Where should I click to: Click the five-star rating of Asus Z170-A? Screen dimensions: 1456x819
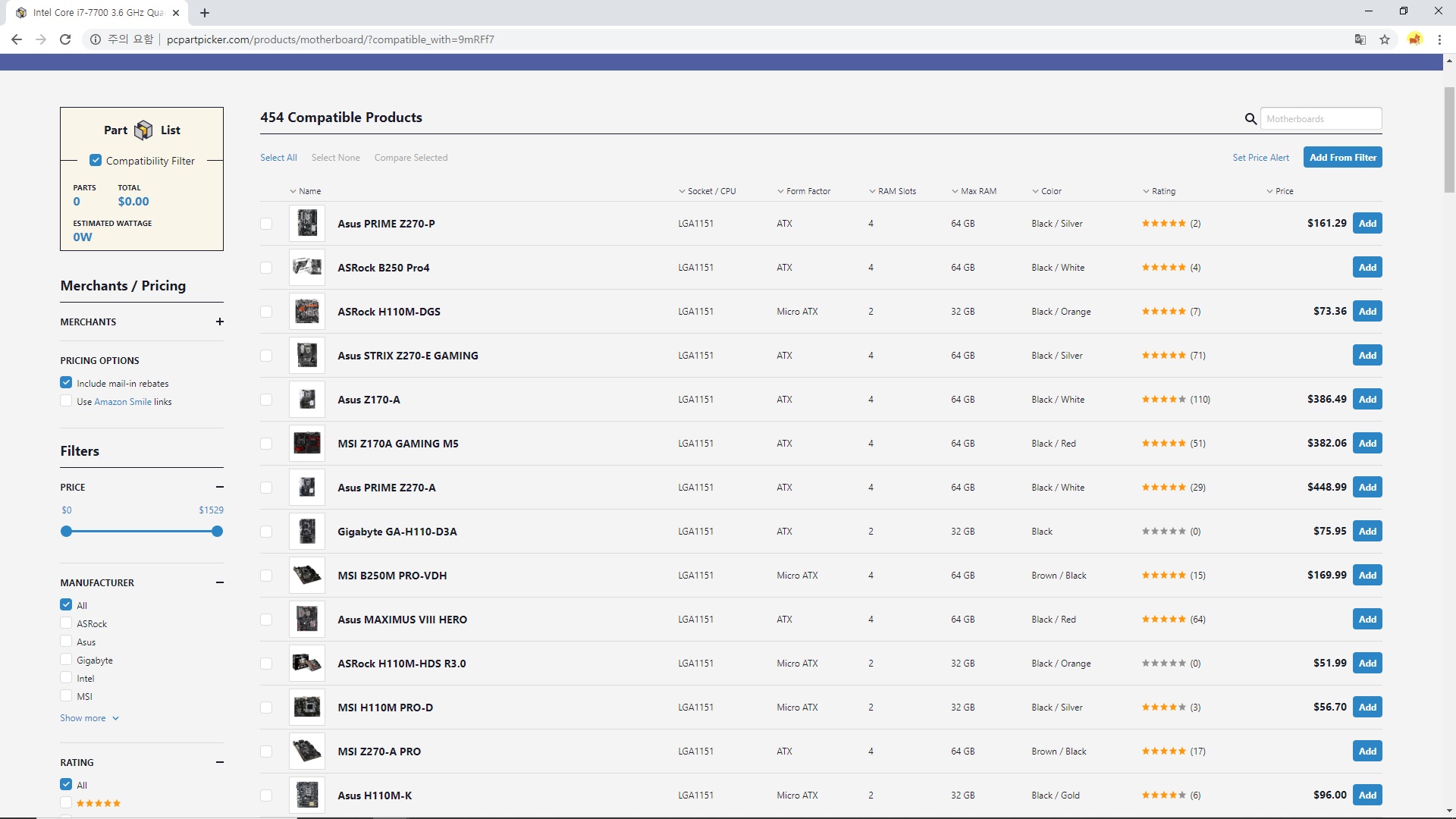coord(1163,400)
